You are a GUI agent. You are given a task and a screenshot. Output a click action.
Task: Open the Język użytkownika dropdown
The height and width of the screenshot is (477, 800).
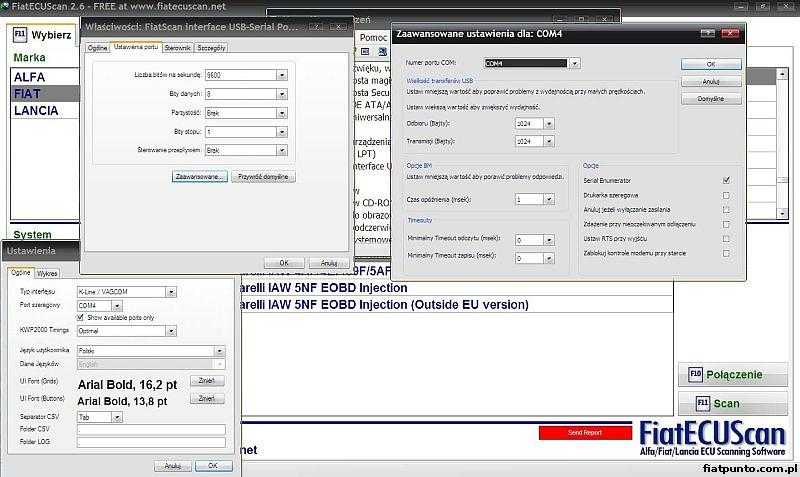(x=219, y=351)
